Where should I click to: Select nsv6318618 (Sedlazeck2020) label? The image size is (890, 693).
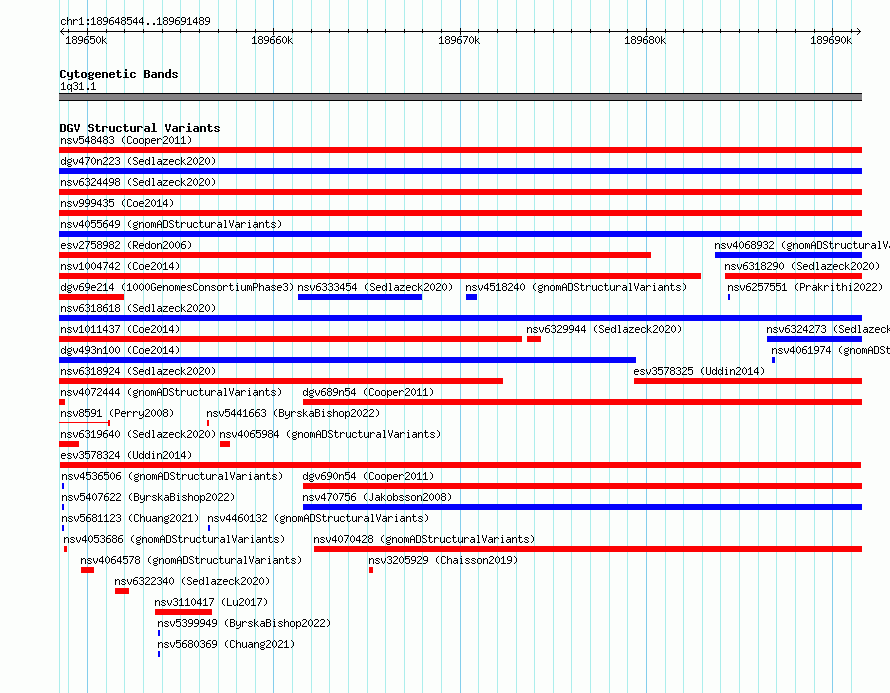click(x=138, y=308)
